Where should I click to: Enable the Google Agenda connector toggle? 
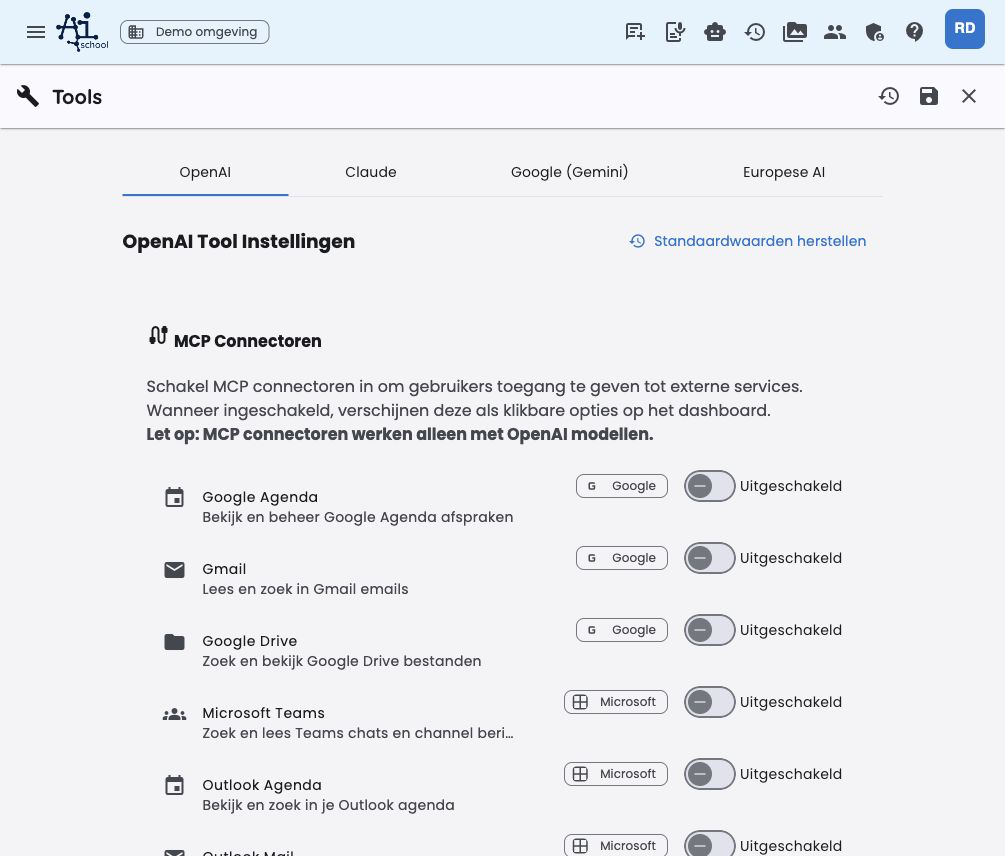click(x=710, y=486)
